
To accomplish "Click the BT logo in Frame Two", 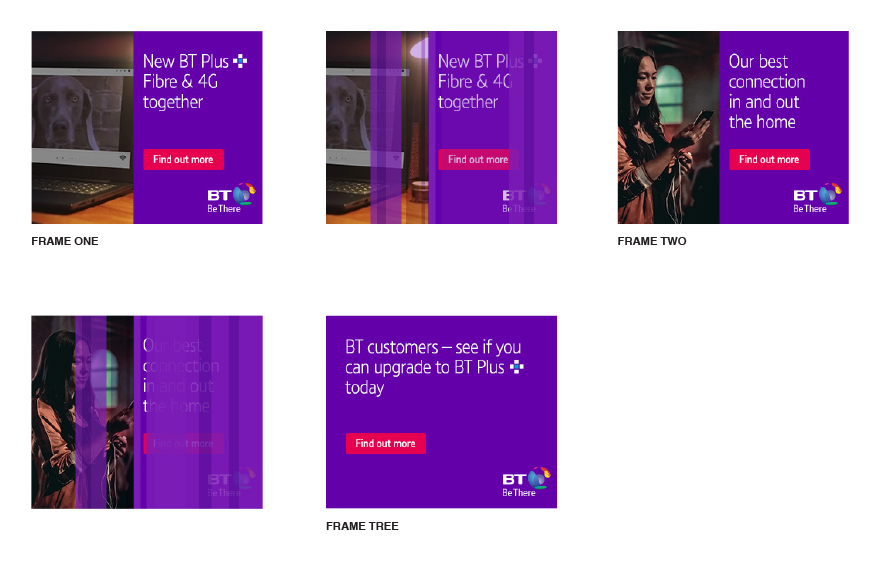I will (x=817, y=198).
